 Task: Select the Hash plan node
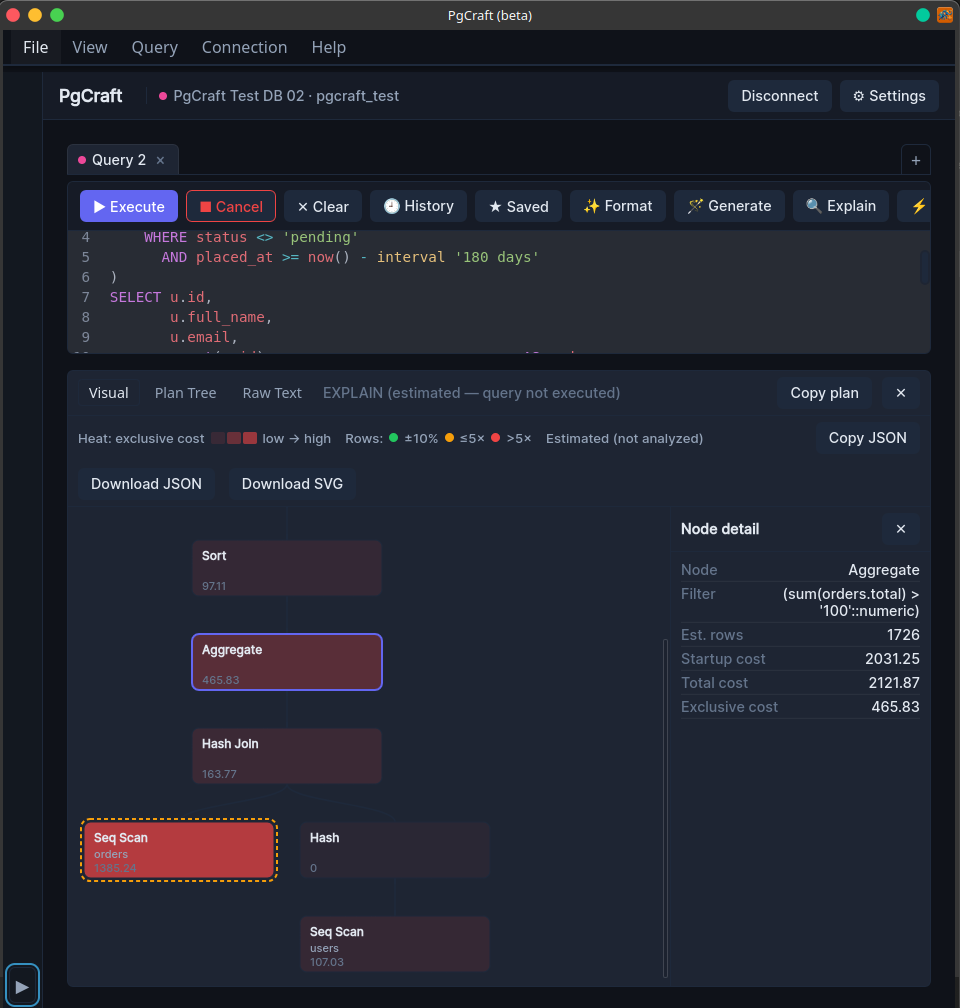click(x=395, y=850)
